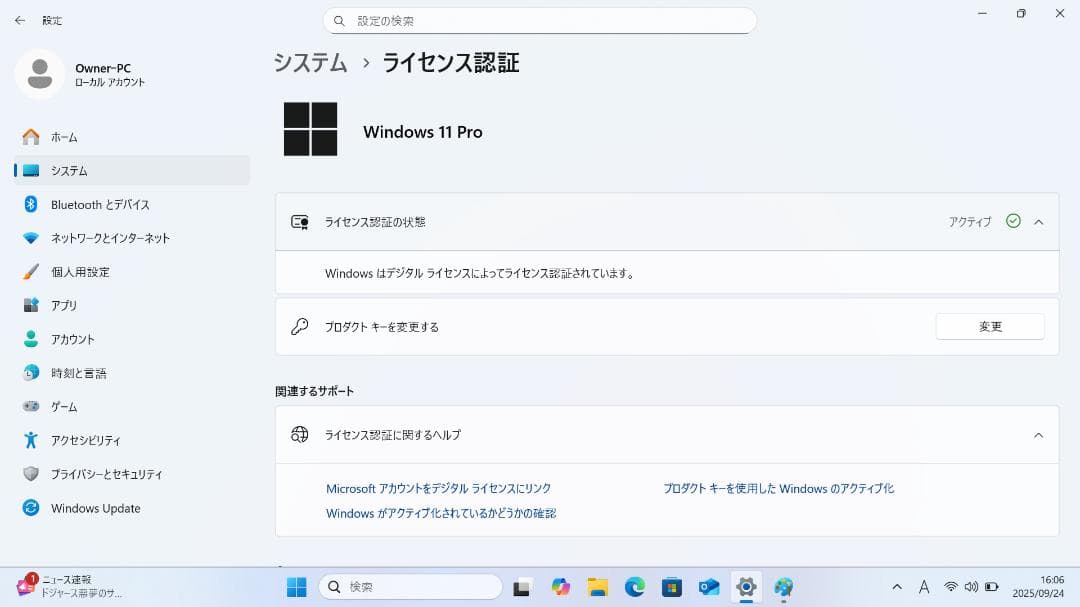Expand hidden icons with the tray chevron
The image size is (1080, 607).
[897, 586]
